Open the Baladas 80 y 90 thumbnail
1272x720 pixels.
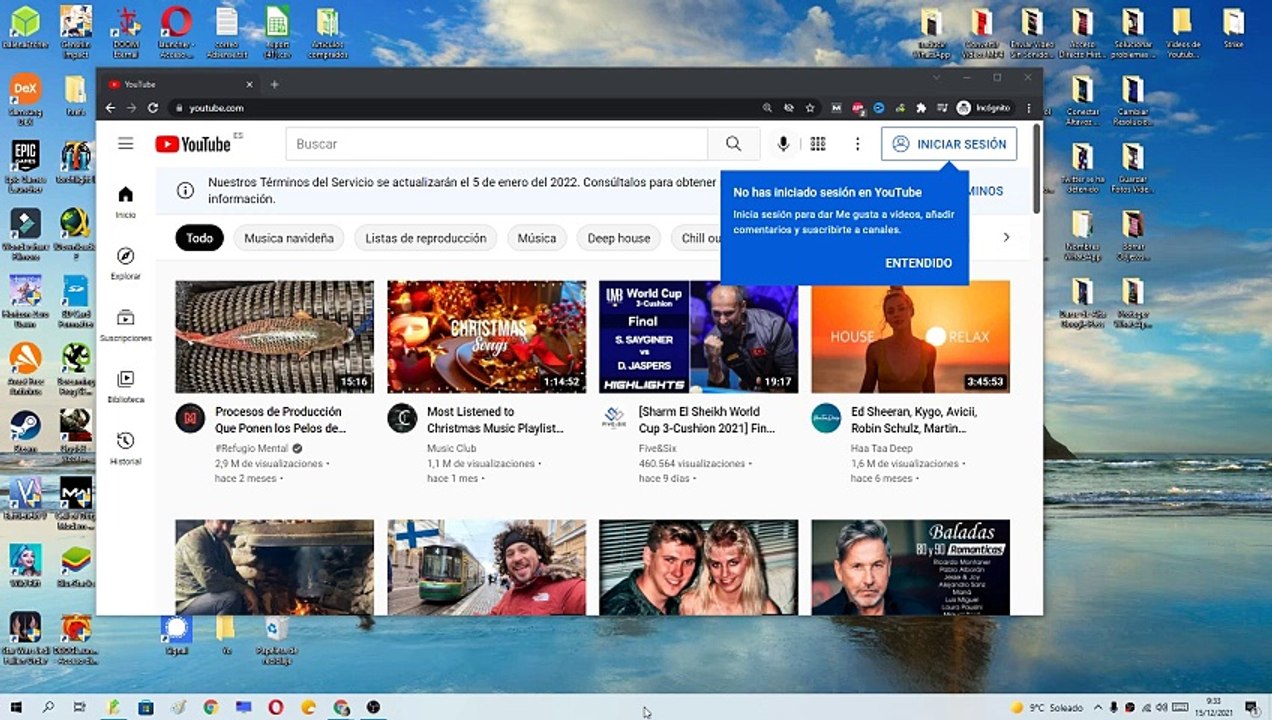coord(910,567)
